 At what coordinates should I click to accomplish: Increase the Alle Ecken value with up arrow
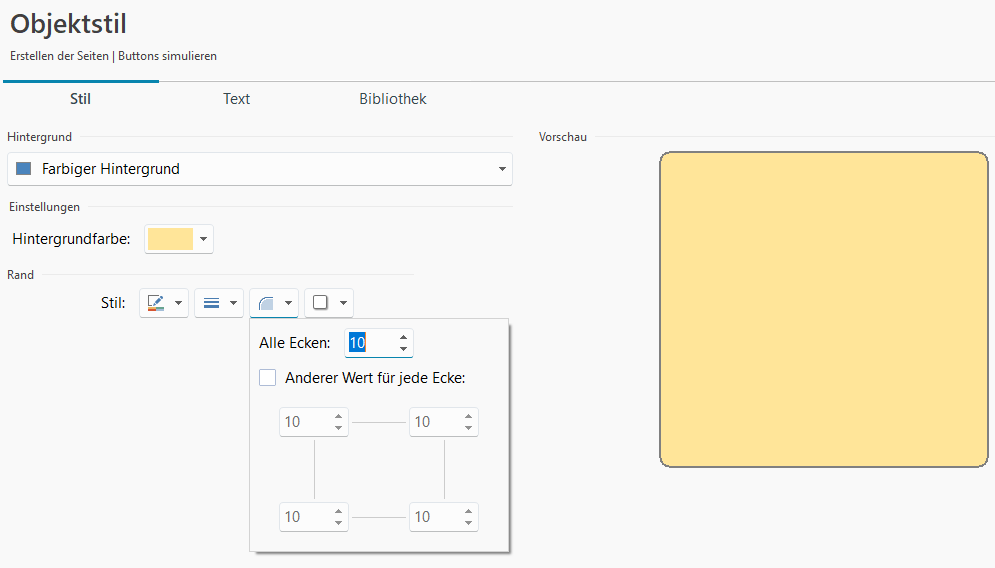tap(403, 337)
